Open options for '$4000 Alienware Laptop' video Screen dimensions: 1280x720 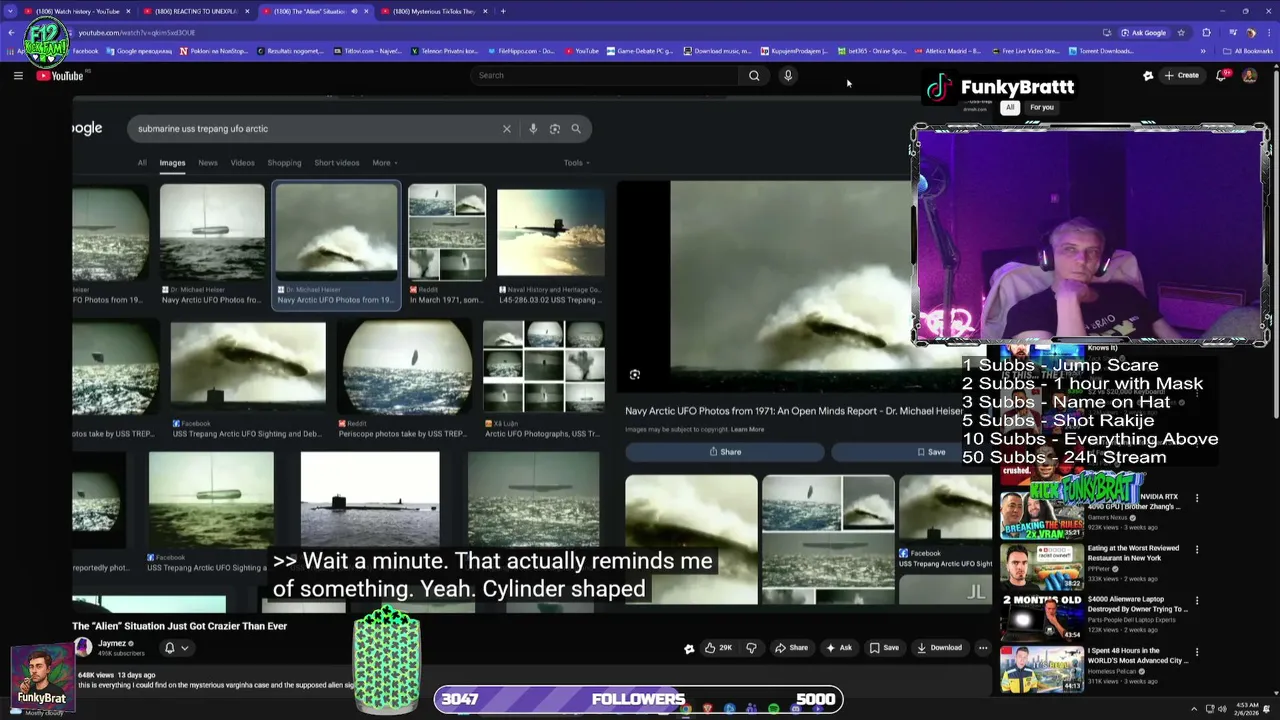(x=1197, y=601)
